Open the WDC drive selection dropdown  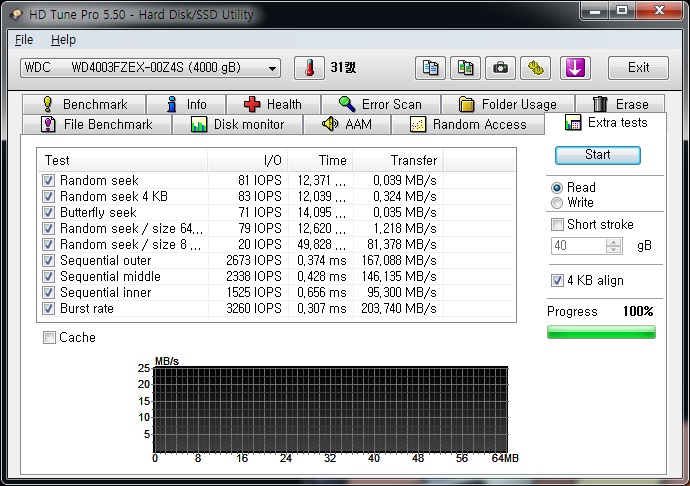click(150, 68)
